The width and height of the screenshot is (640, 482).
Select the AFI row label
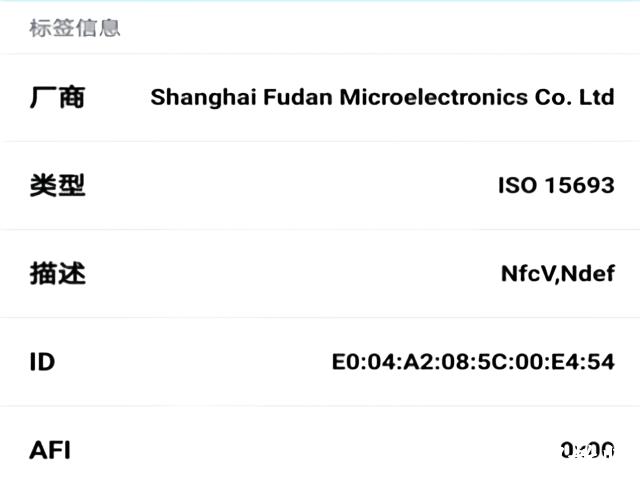click(x=50, y=449)
